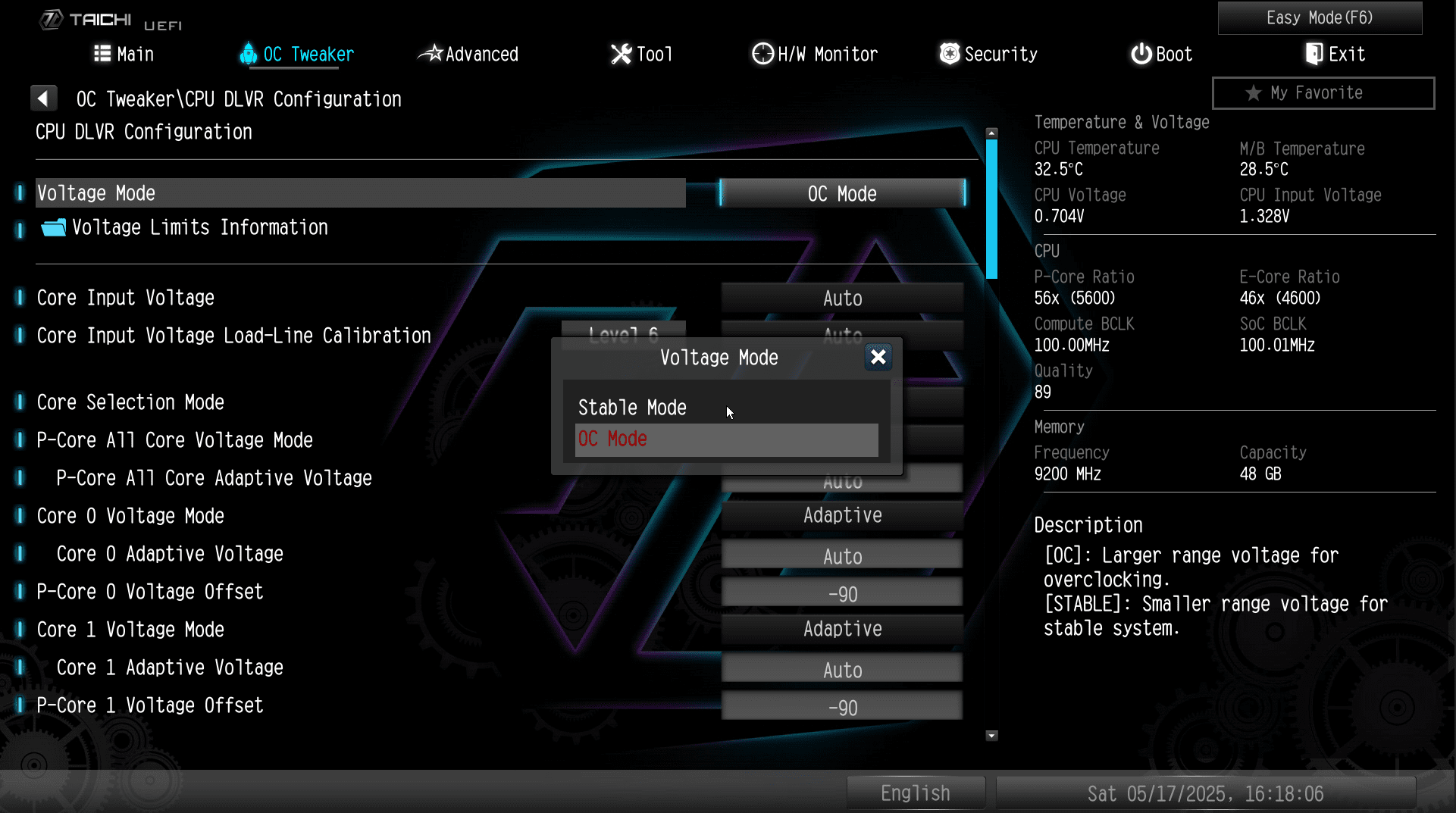Image resolution: width=1456 pixels, height=813 pixels.
Task: Click the Memory Capacity 48 GB value
Action: (x=1260, y=474)
